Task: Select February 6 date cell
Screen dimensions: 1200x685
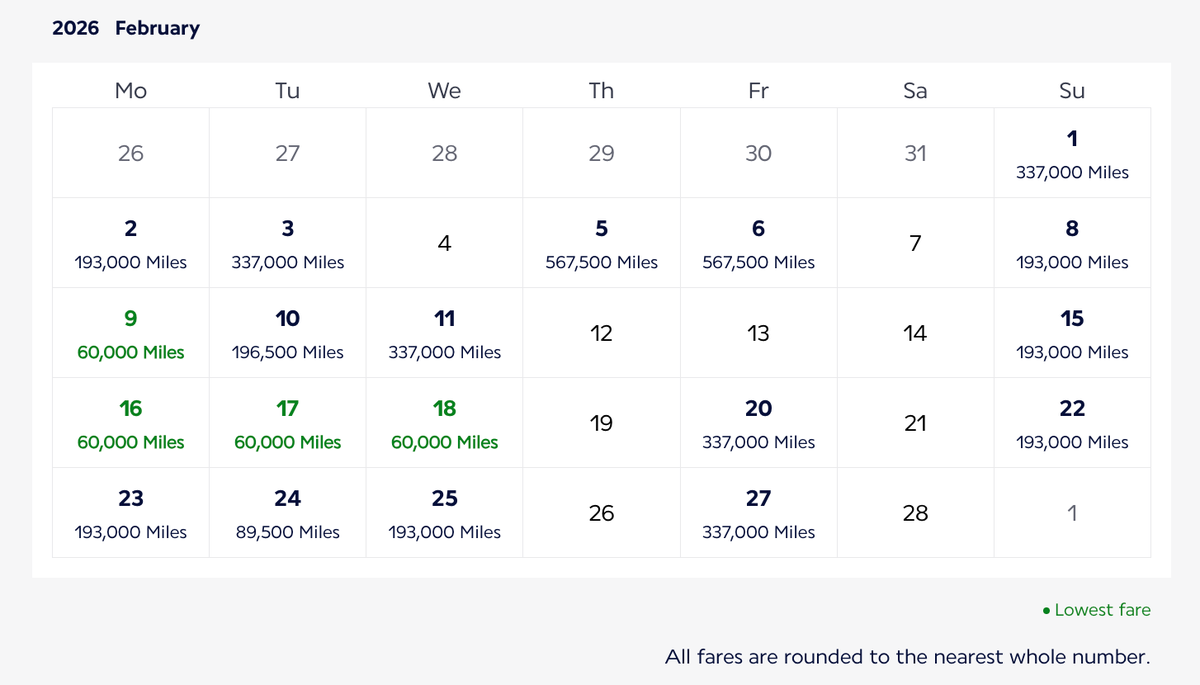Action: pos(758,243)
